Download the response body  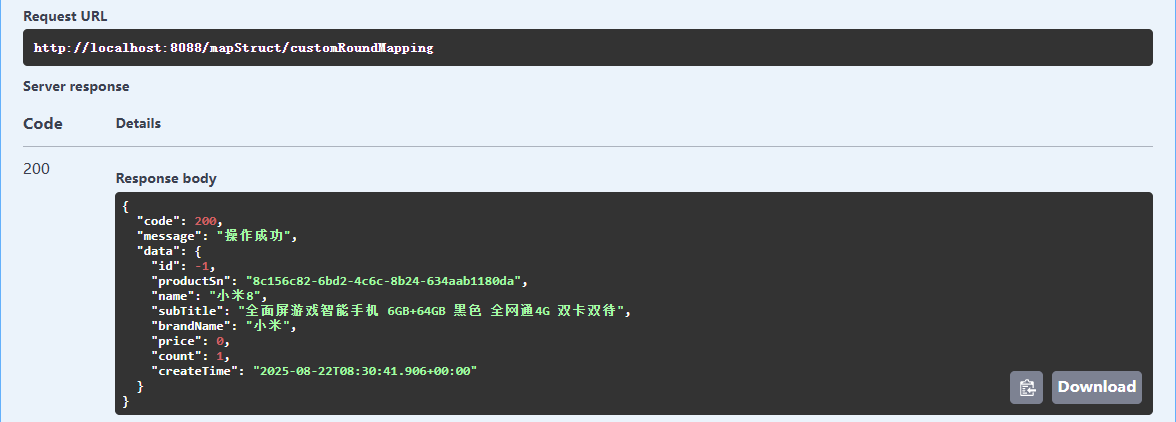coord(1097,387)
